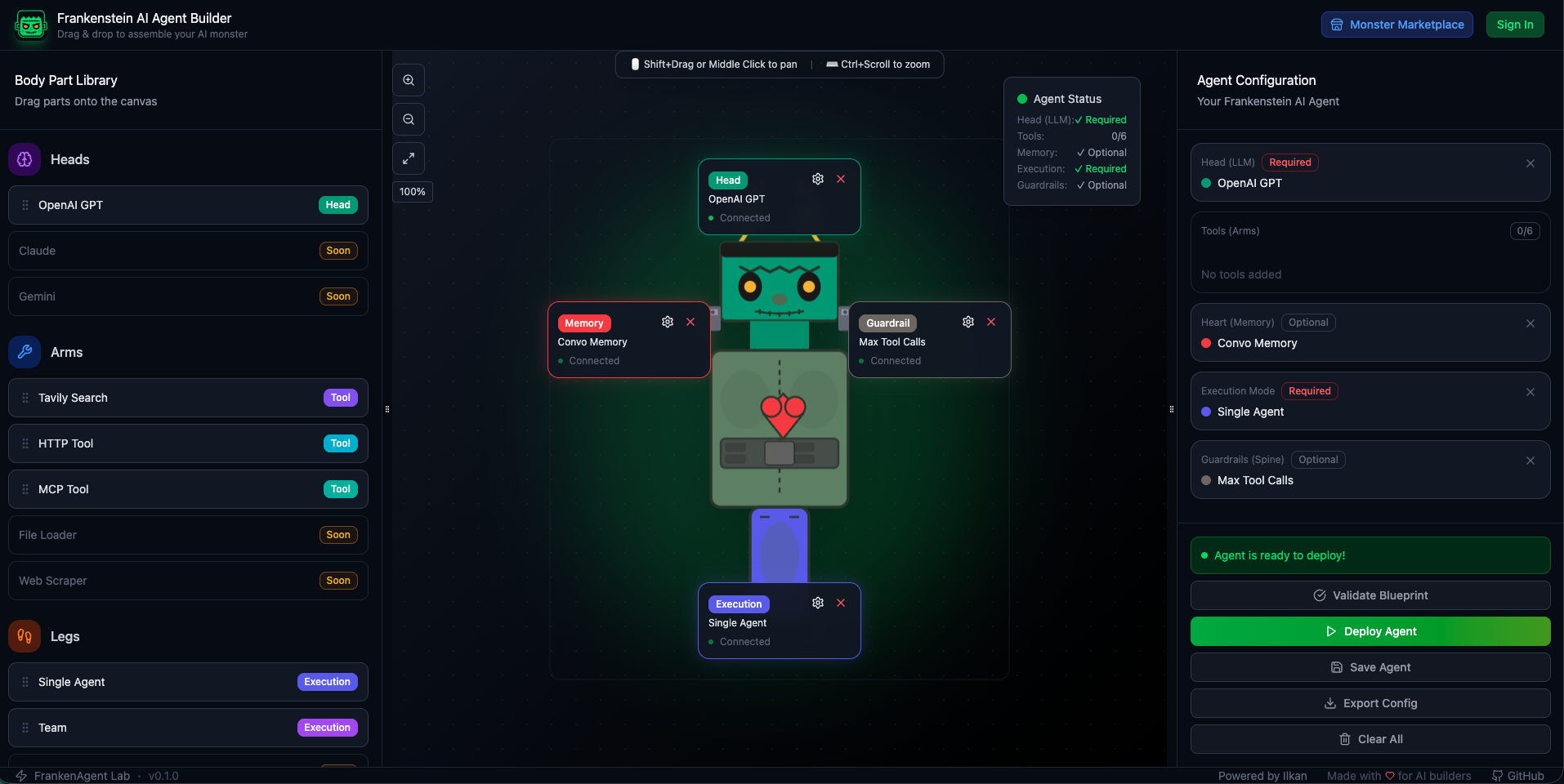Select the Tavily Search tool
1564x784 pixels.
click(188, 398)
